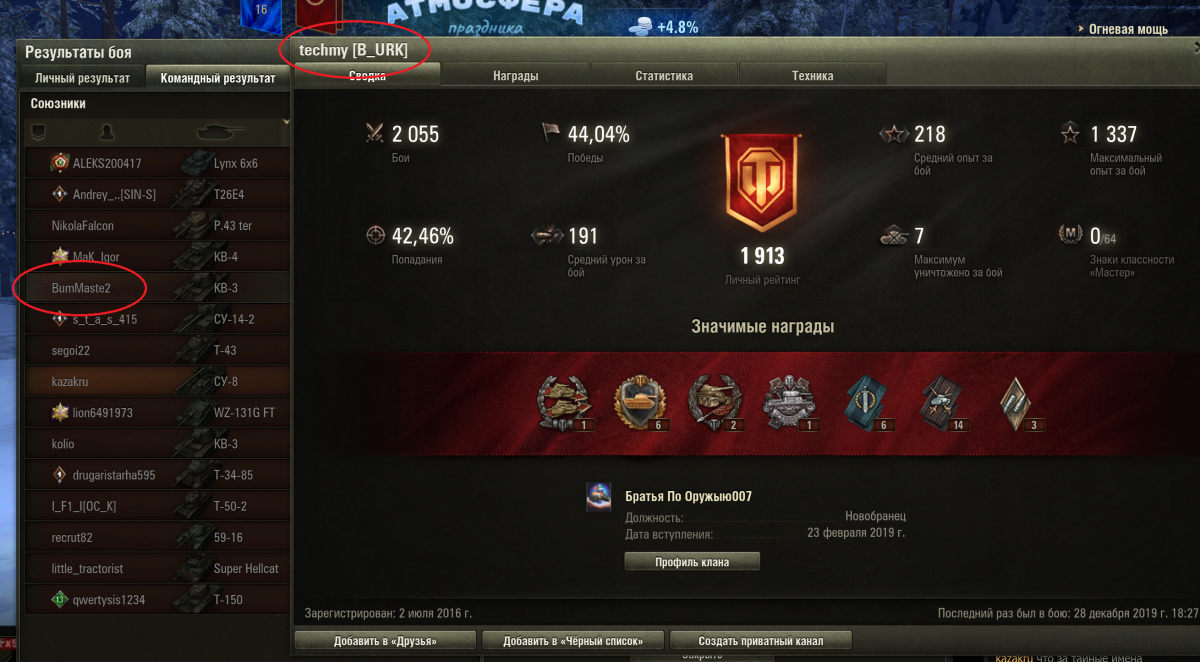Add player via Добавить в «Чёрный список»
The image size is (1200, 662).
tap(573, 640)
